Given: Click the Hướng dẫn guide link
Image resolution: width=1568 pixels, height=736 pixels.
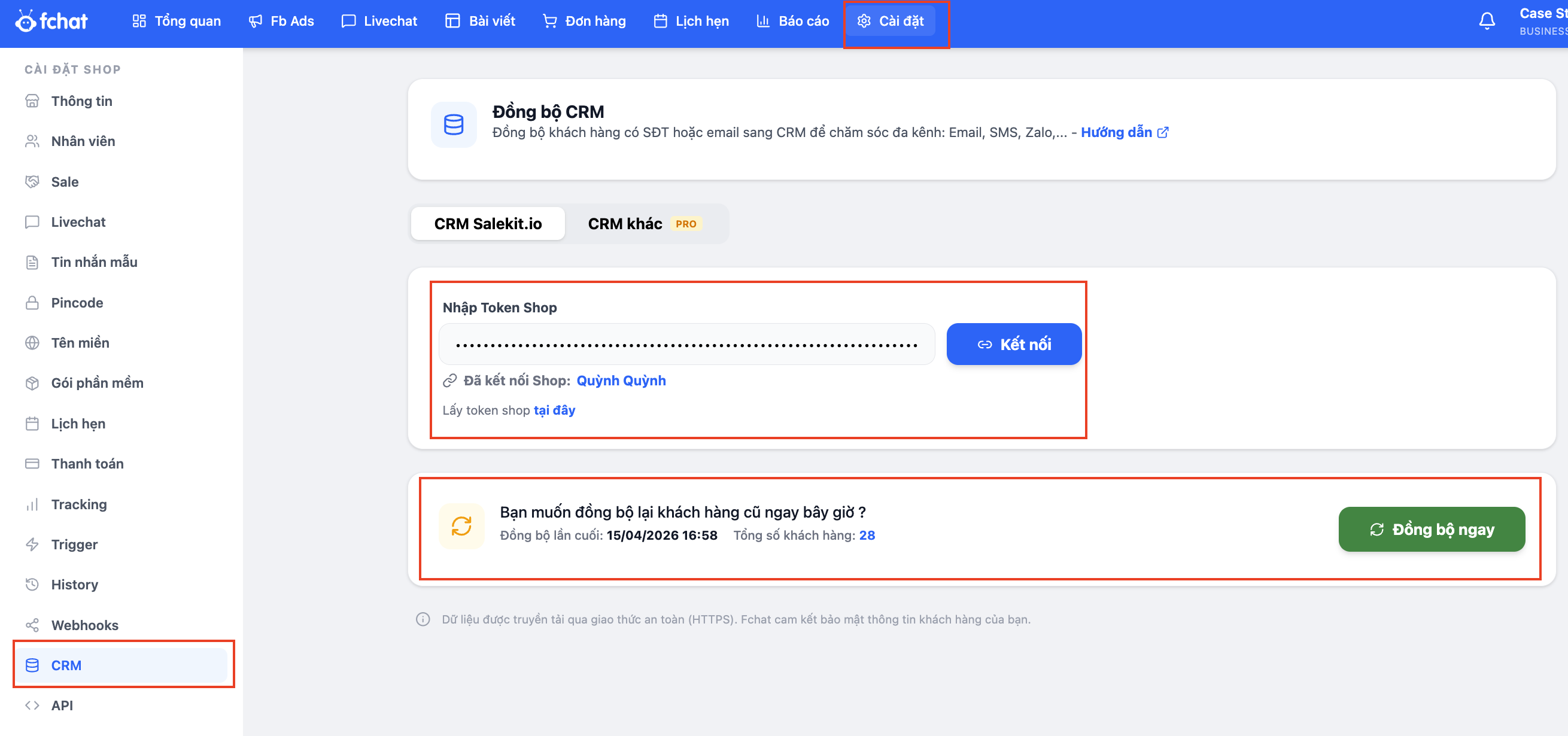Looking at the screenshot, I should [1125, 132].
